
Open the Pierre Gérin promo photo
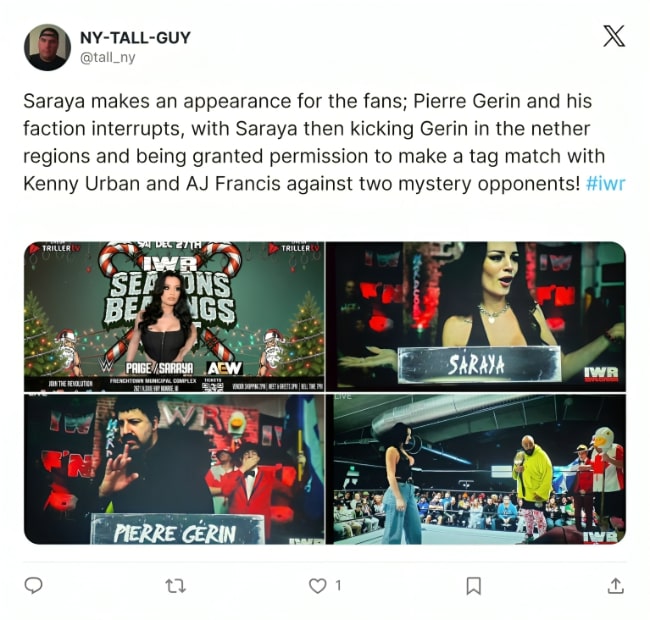174,469
